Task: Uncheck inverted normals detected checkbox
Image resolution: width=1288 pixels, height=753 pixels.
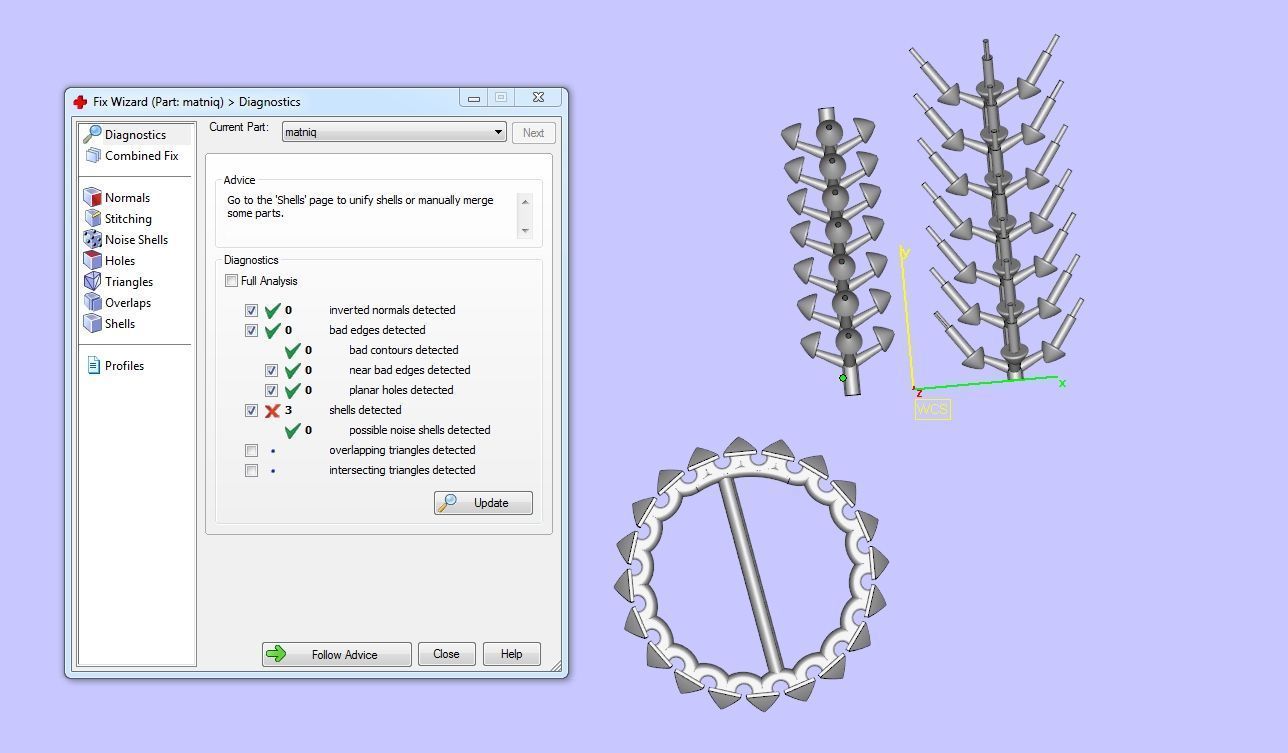Action: click(x=251, y=310)
